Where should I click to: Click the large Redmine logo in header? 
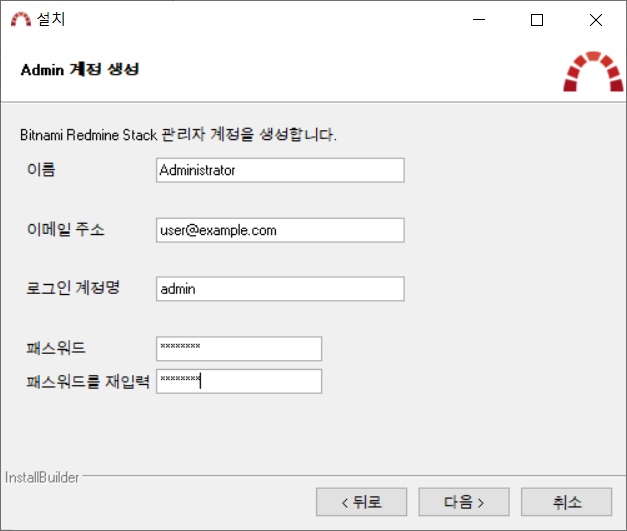(x=593, y=72)
